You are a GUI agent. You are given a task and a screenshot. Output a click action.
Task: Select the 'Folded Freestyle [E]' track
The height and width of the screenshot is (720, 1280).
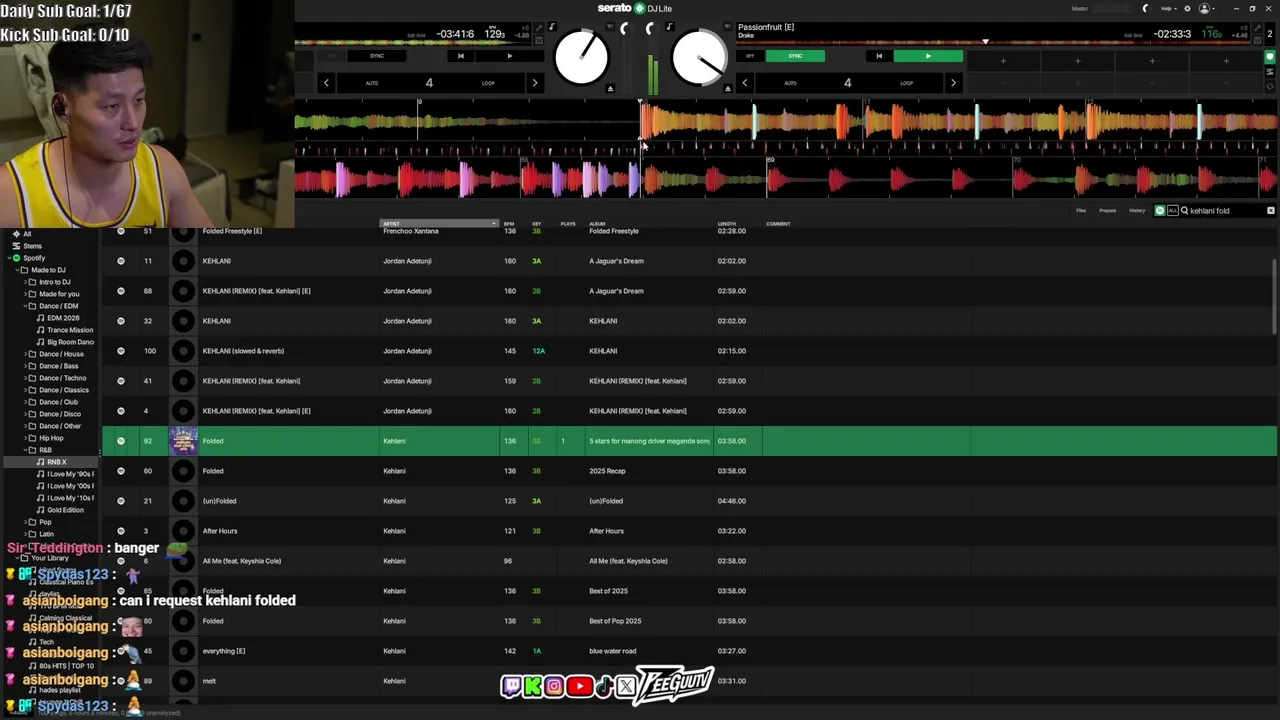click(232, 231)
